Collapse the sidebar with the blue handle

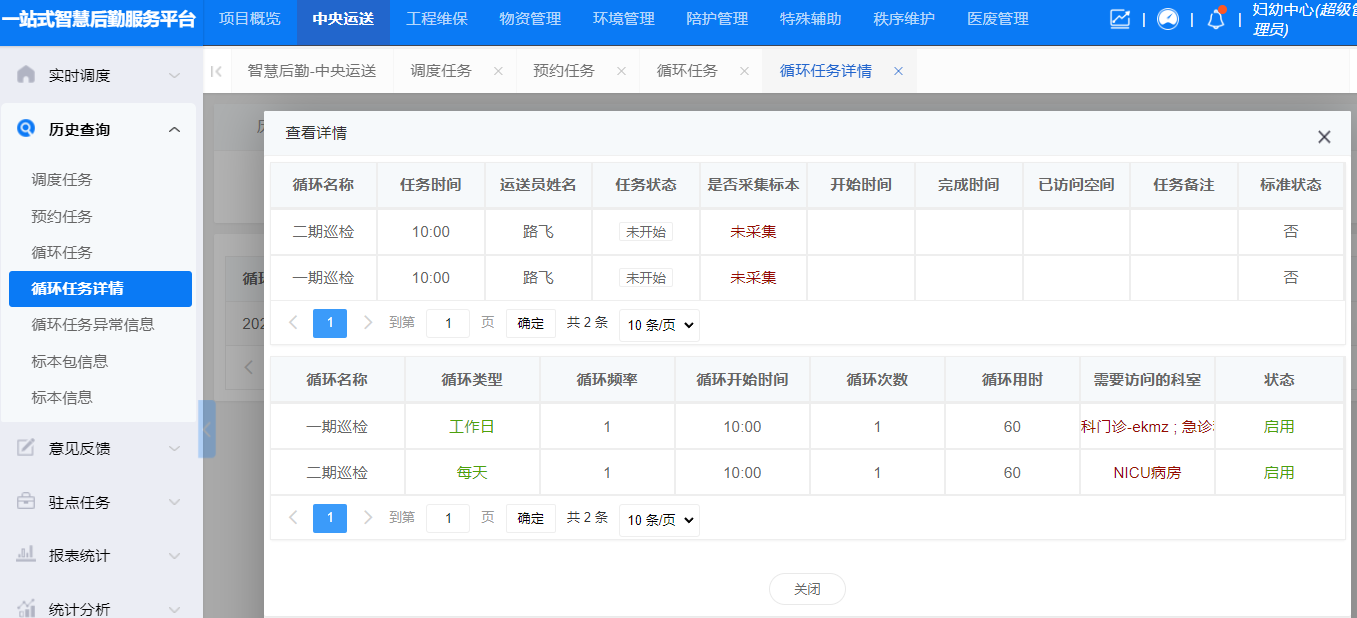pos(207,429)
